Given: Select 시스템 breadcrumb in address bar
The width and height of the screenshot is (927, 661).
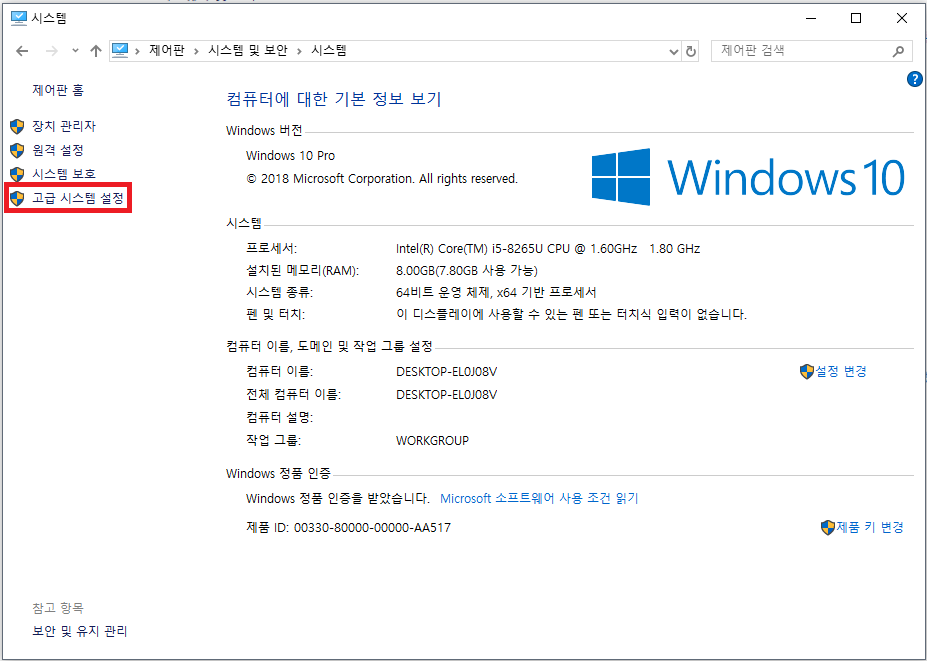Looking at the screenshot, I should (329, 51).
